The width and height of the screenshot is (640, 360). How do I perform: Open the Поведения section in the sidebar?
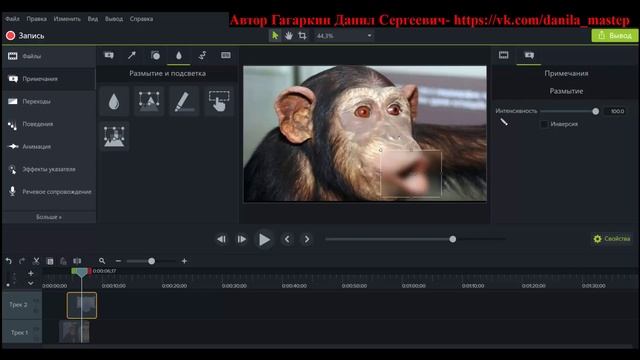[49, 124]
